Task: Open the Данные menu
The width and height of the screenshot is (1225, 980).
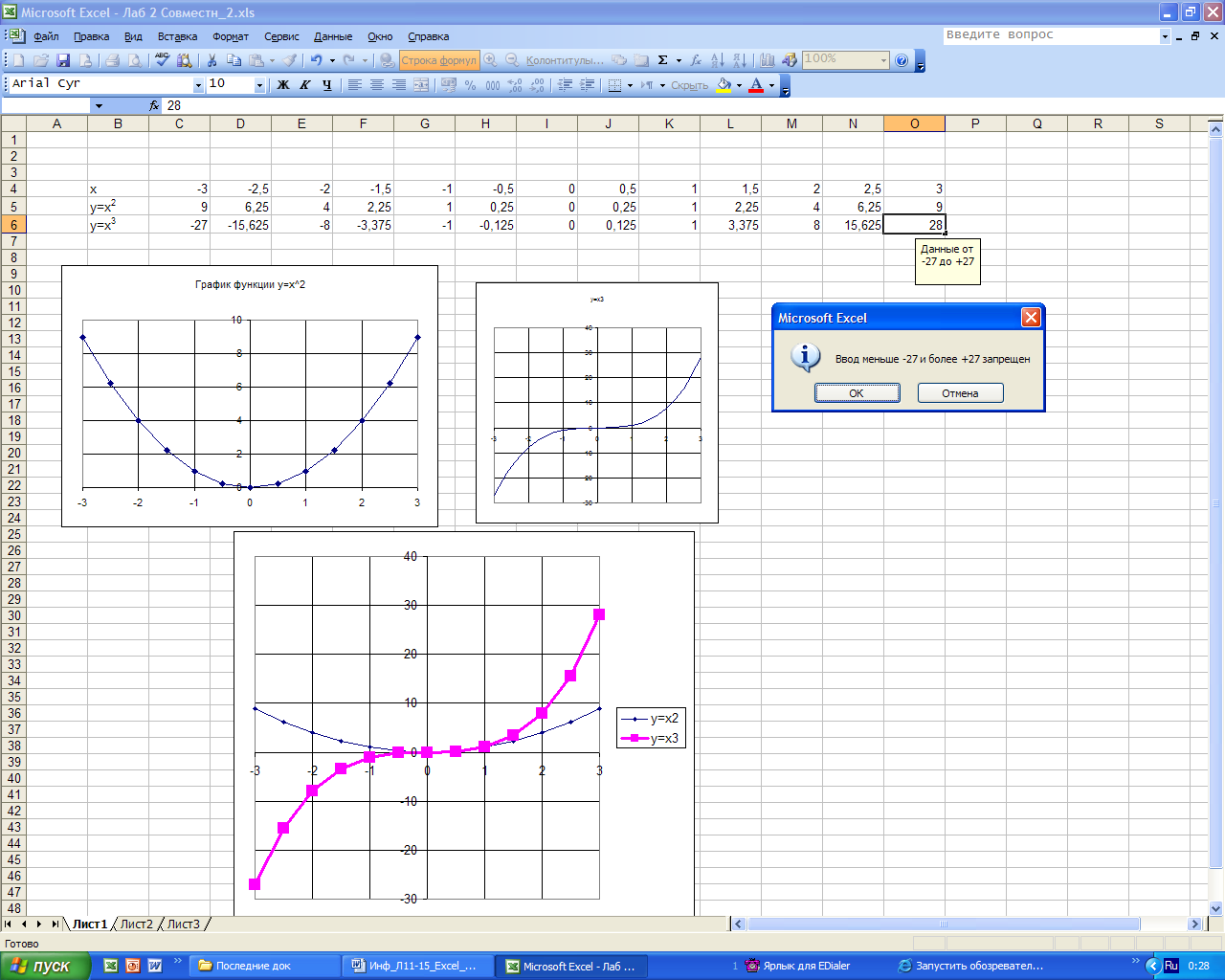Action: 333,36
